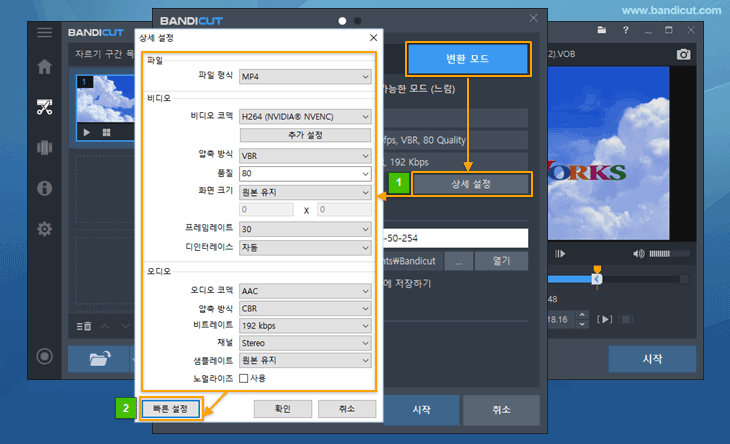Open the 프레임레이트 30 dropdown
This screenshot has height=444, width=730.
pyautogui.click(x=305, y=229)
